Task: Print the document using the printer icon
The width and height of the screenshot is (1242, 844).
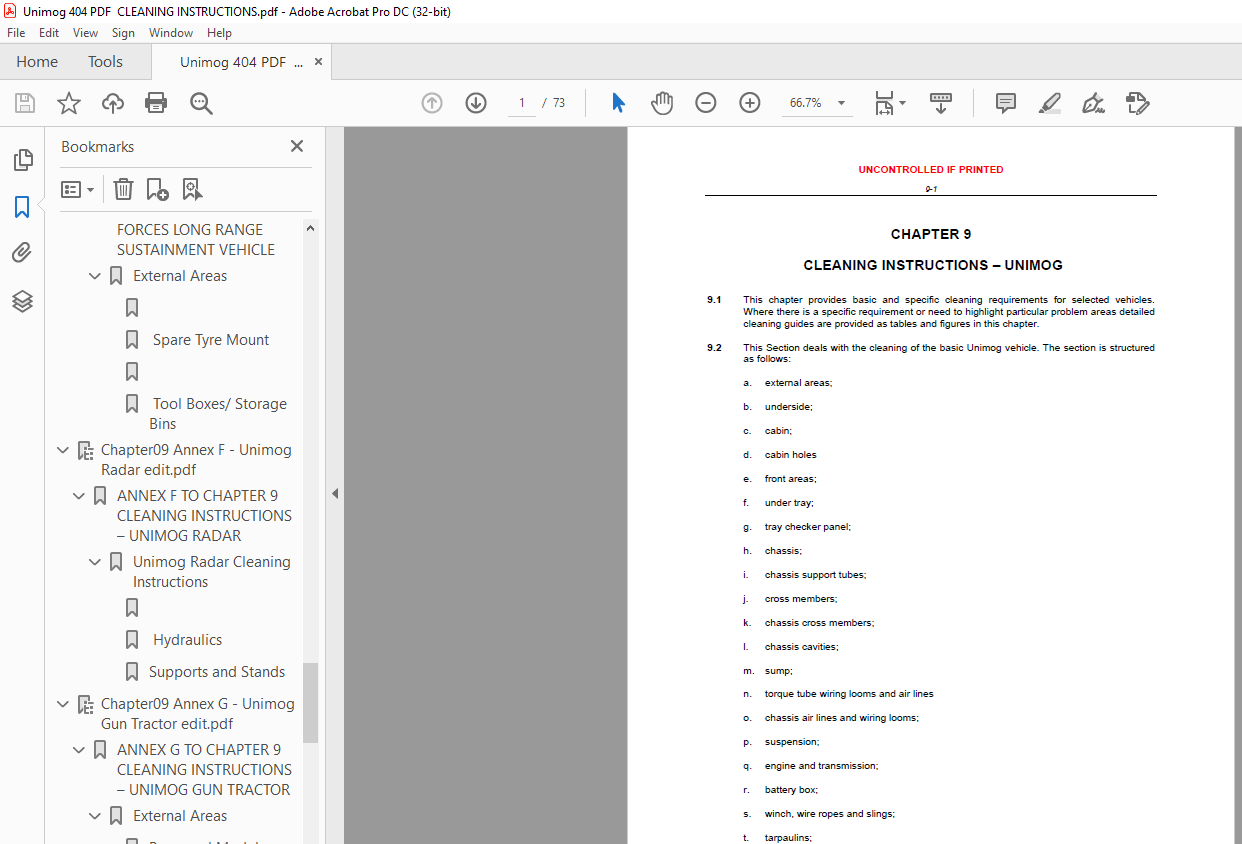Action: click(x=156, y=103)
